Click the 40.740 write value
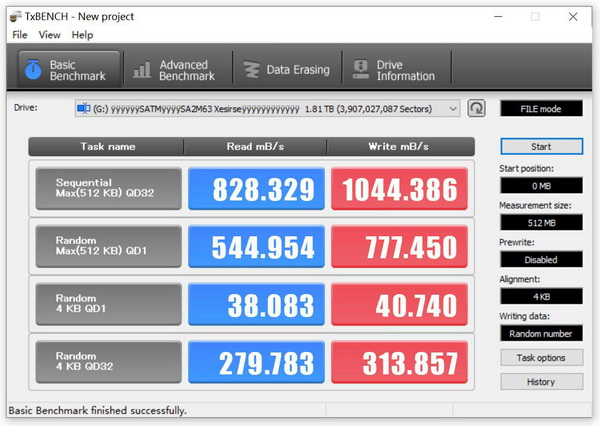The height and width of the screenshot is (426, 600). pos(399,304)
